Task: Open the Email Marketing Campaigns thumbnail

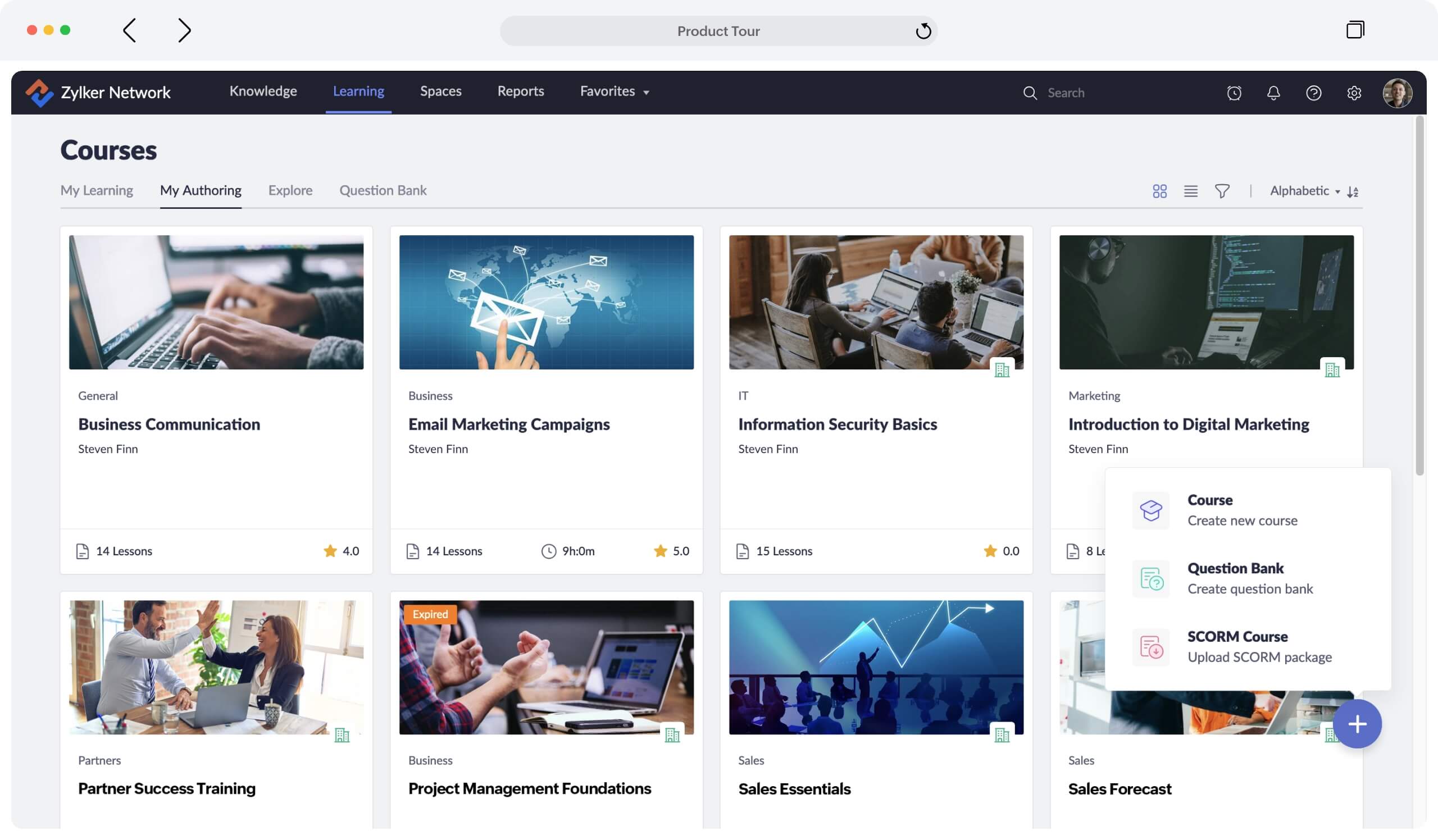Action: pos(546,302)
